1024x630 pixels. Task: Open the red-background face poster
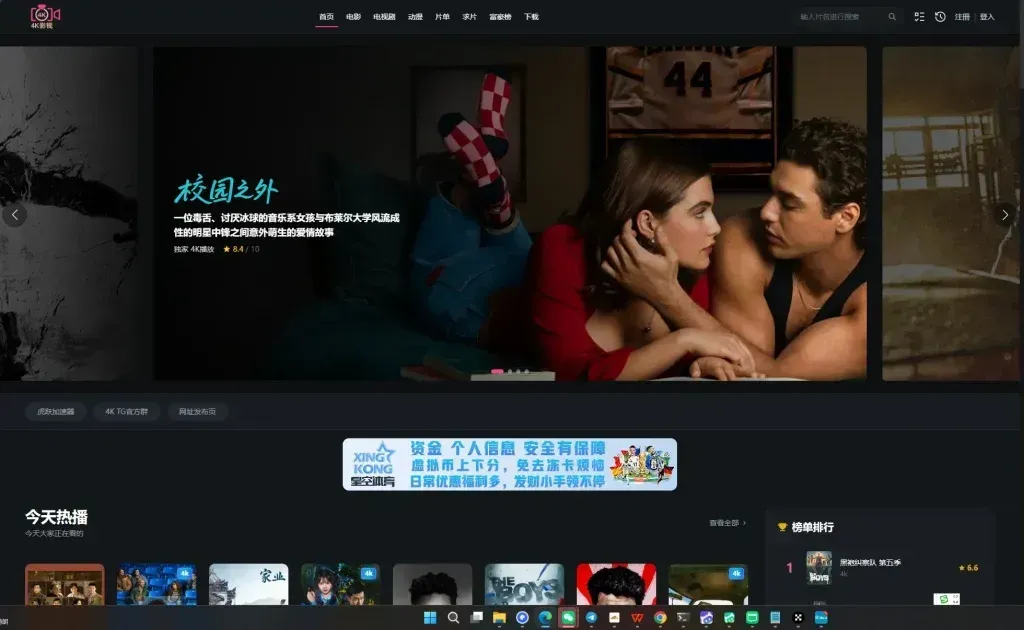[616, 584]
